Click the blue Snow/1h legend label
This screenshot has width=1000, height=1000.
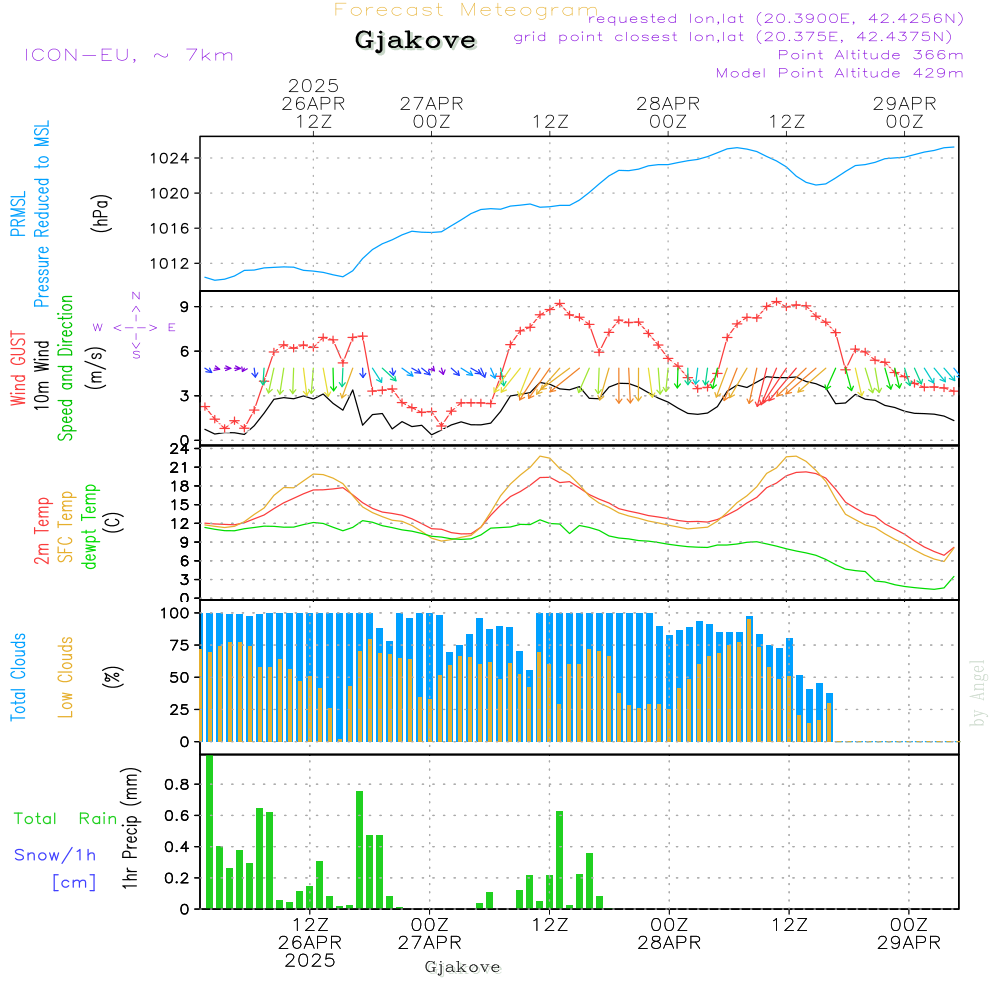click(55, 855)
